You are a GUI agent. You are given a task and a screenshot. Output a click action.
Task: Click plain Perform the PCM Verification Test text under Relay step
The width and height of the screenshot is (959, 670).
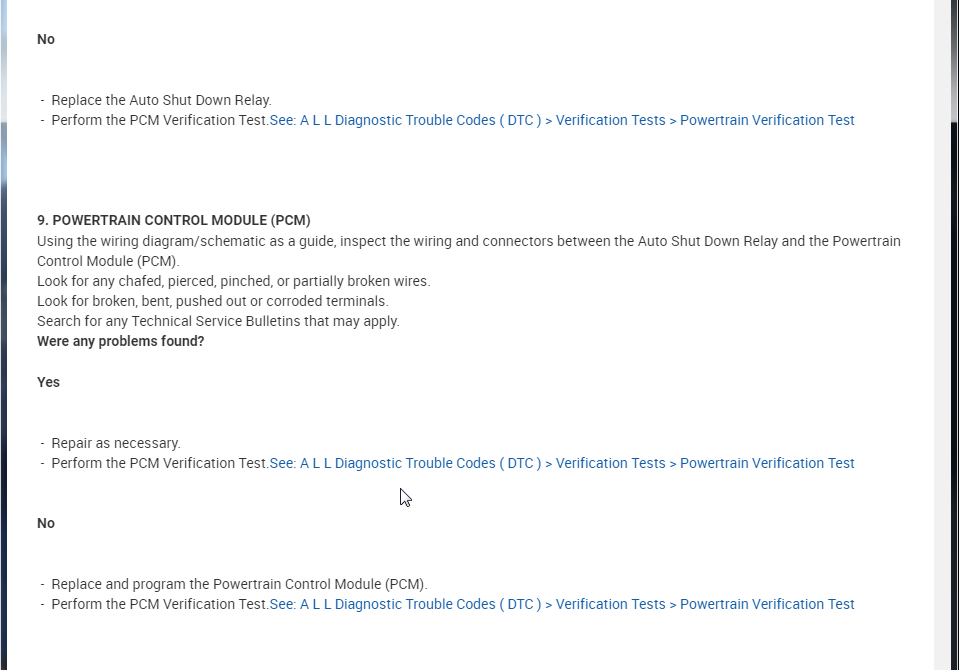coord(159,120)
